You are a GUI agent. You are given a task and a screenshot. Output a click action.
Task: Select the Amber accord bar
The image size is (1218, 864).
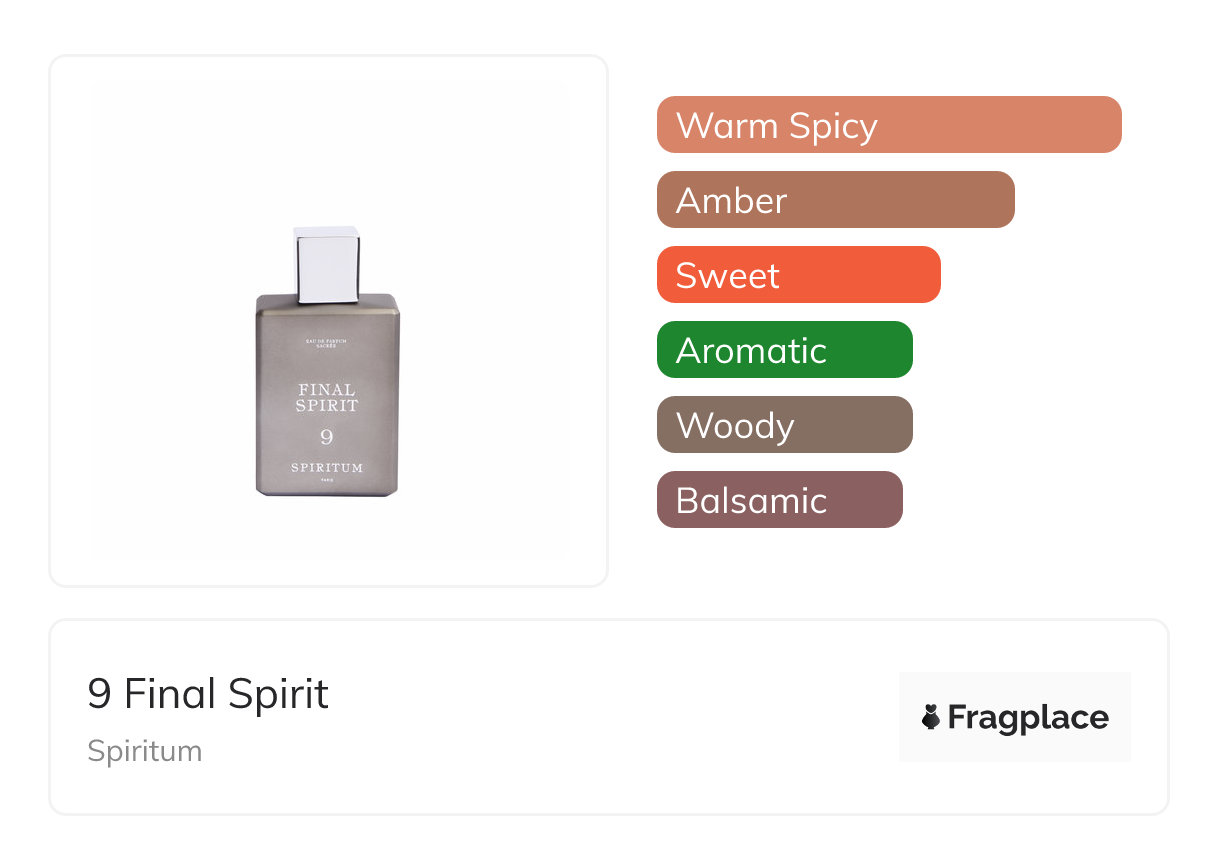point(835,200)
